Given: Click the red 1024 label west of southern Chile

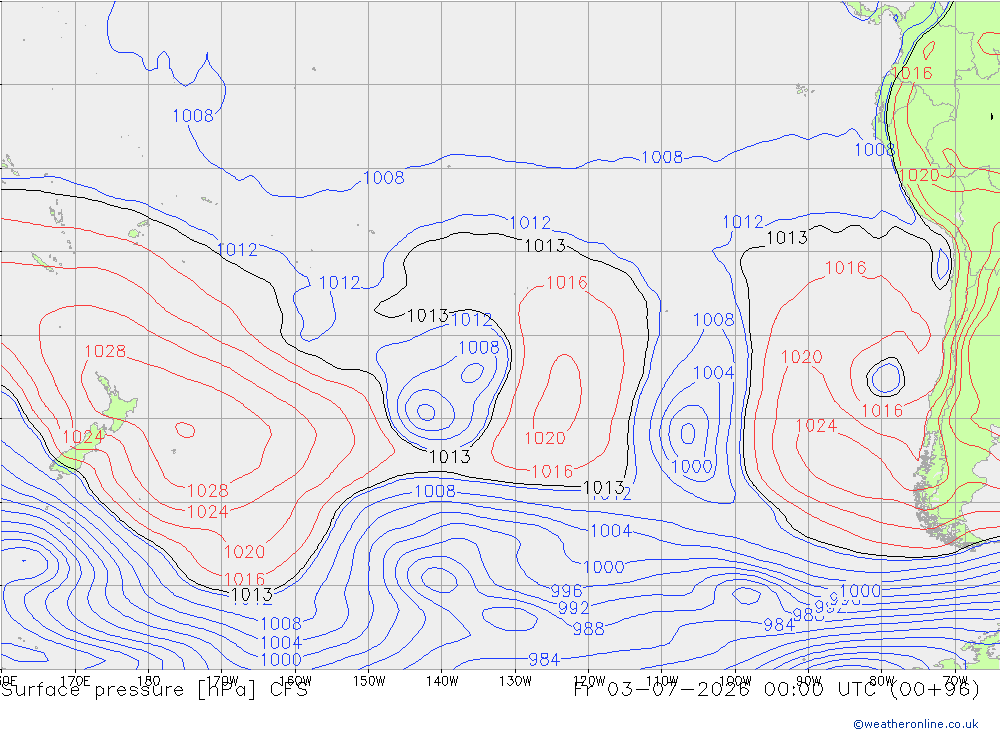Looking at the screenshot, I should click(x=816, y=426).
